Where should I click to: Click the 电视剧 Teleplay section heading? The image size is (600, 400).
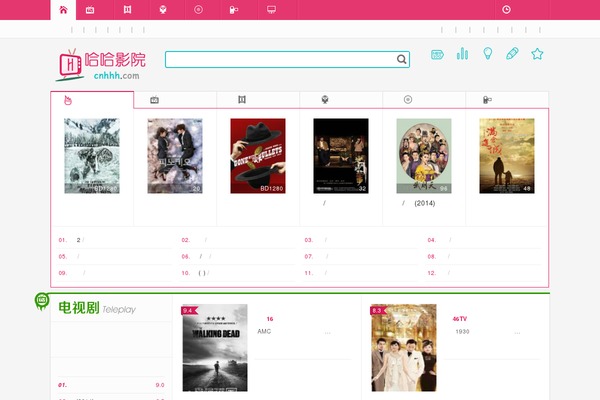click(97, 308)
